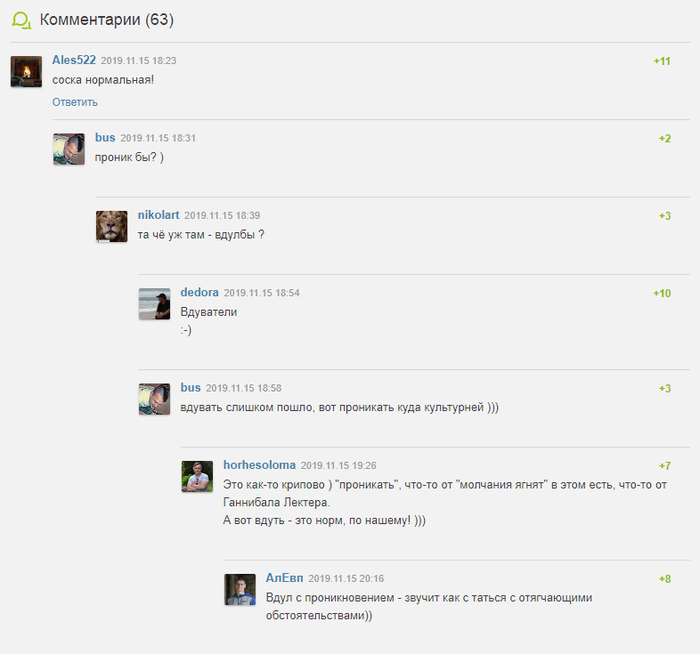700x654 pixels.
Task: Click the +7 rating on horhesoloma's comment
Action: 665,466
